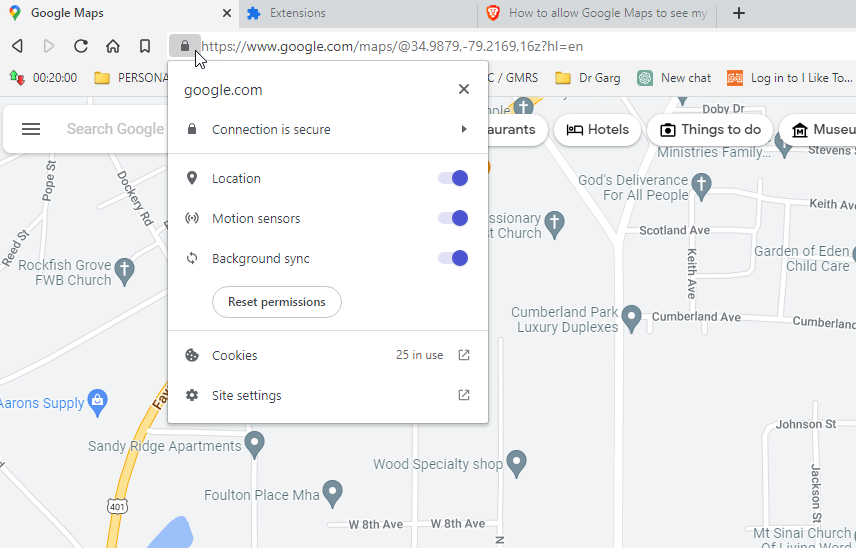The width and height of the screenshot is (856, 548).
Task: Toggle the Motion sensors permission switch
Action: 453,218
